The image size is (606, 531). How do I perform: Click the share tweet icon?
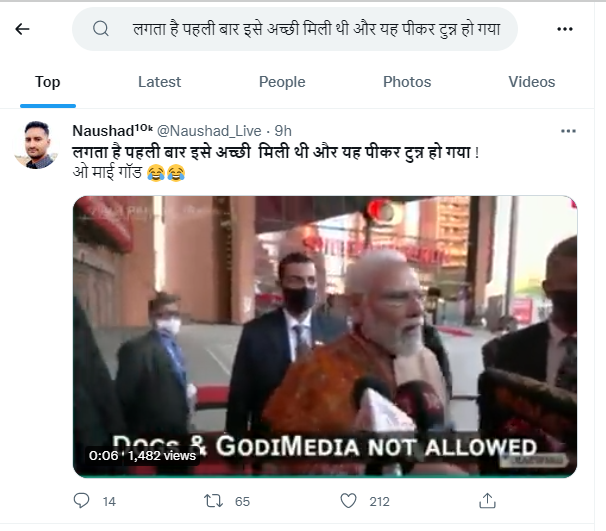[487, 500]
